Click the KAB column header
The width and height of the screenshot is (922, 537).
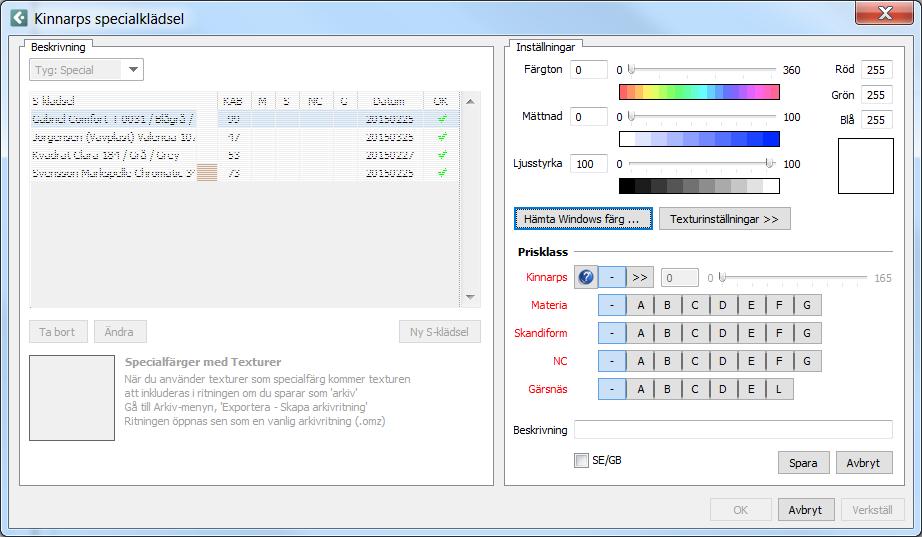coord(233,101)
